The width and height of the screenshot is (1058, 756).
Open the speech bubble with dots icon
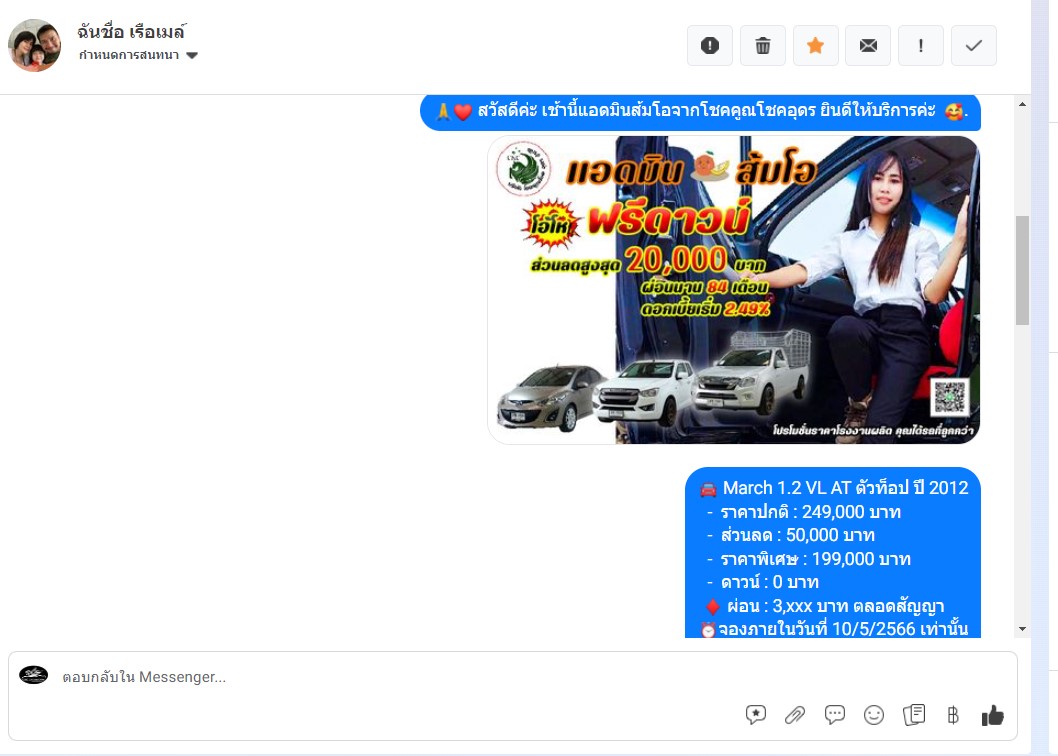tap(835, 715)
